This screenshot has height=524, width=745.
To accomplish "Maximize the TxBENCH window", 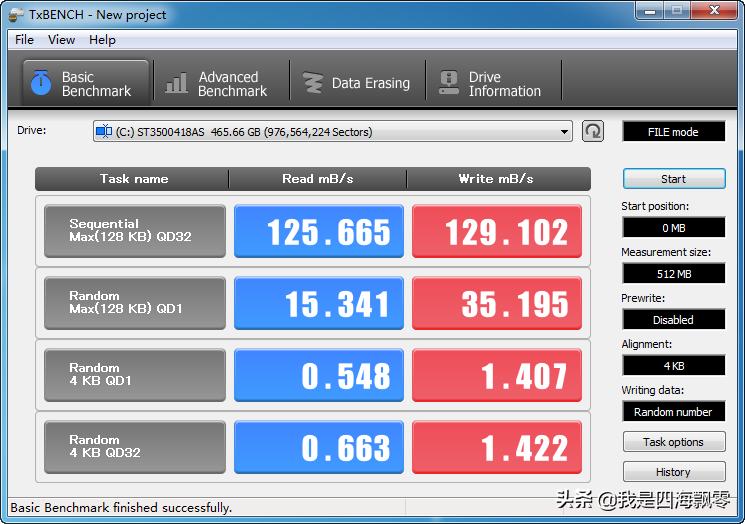I will 677,11.
